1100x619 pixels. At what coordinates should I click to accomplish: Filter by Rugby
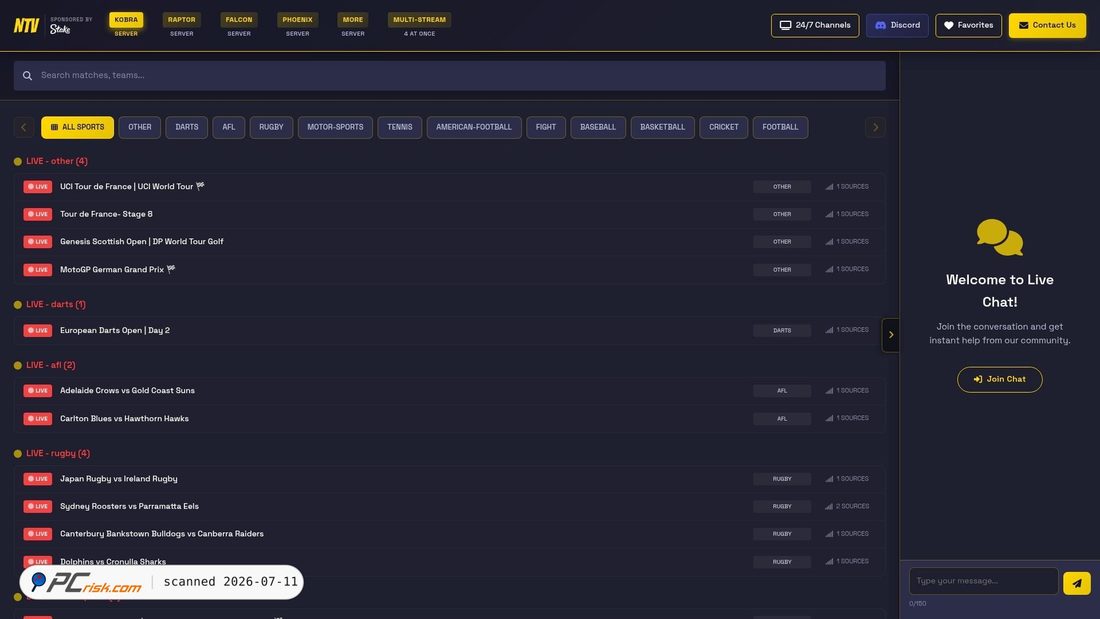click(x=271, y=127)
